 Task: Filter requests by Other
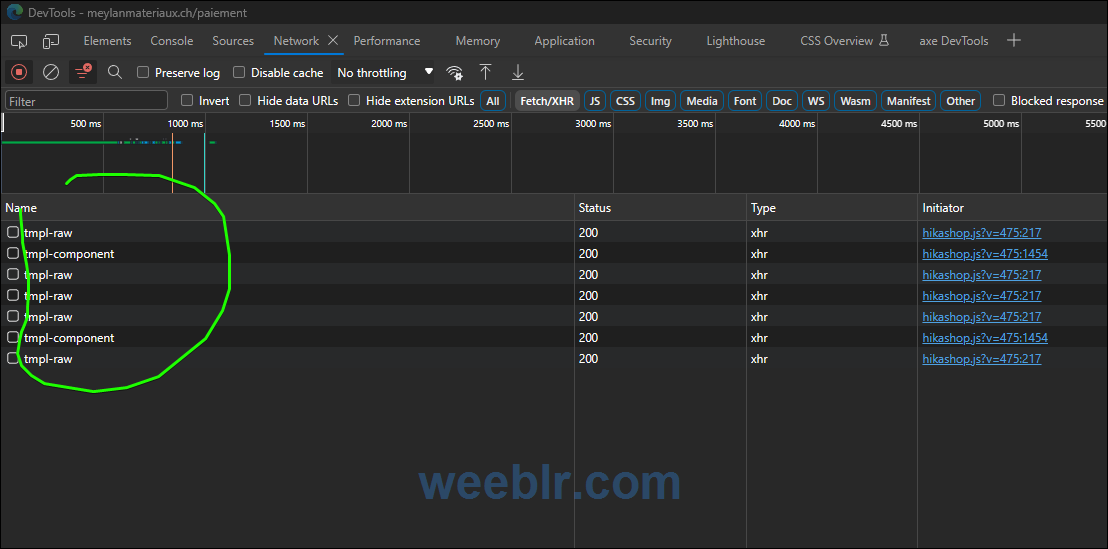(960, 101)
